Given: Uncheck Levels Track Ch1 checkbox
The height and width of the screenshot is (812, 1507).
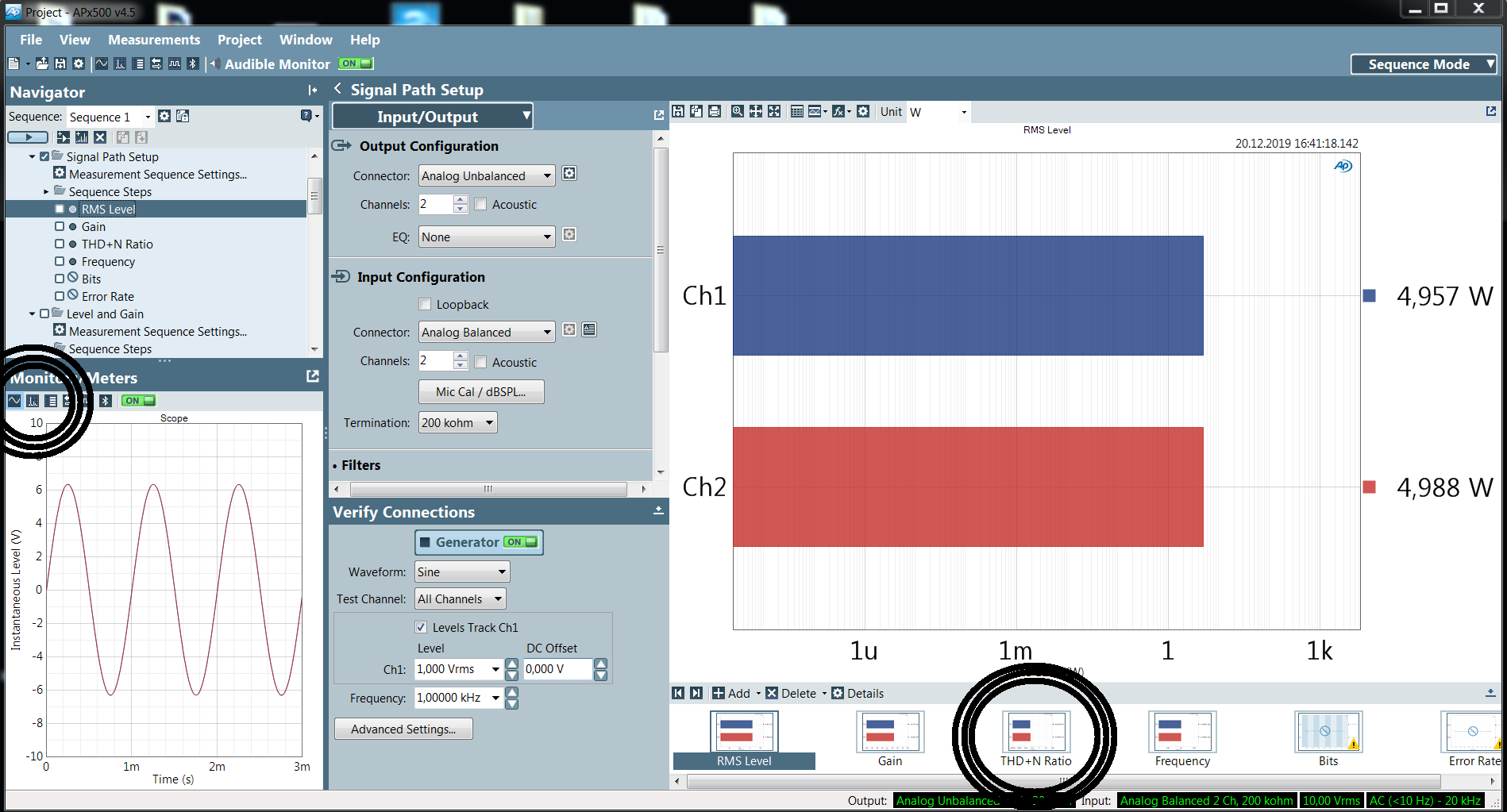Looking at the screenshot, I should coord(421,627).
